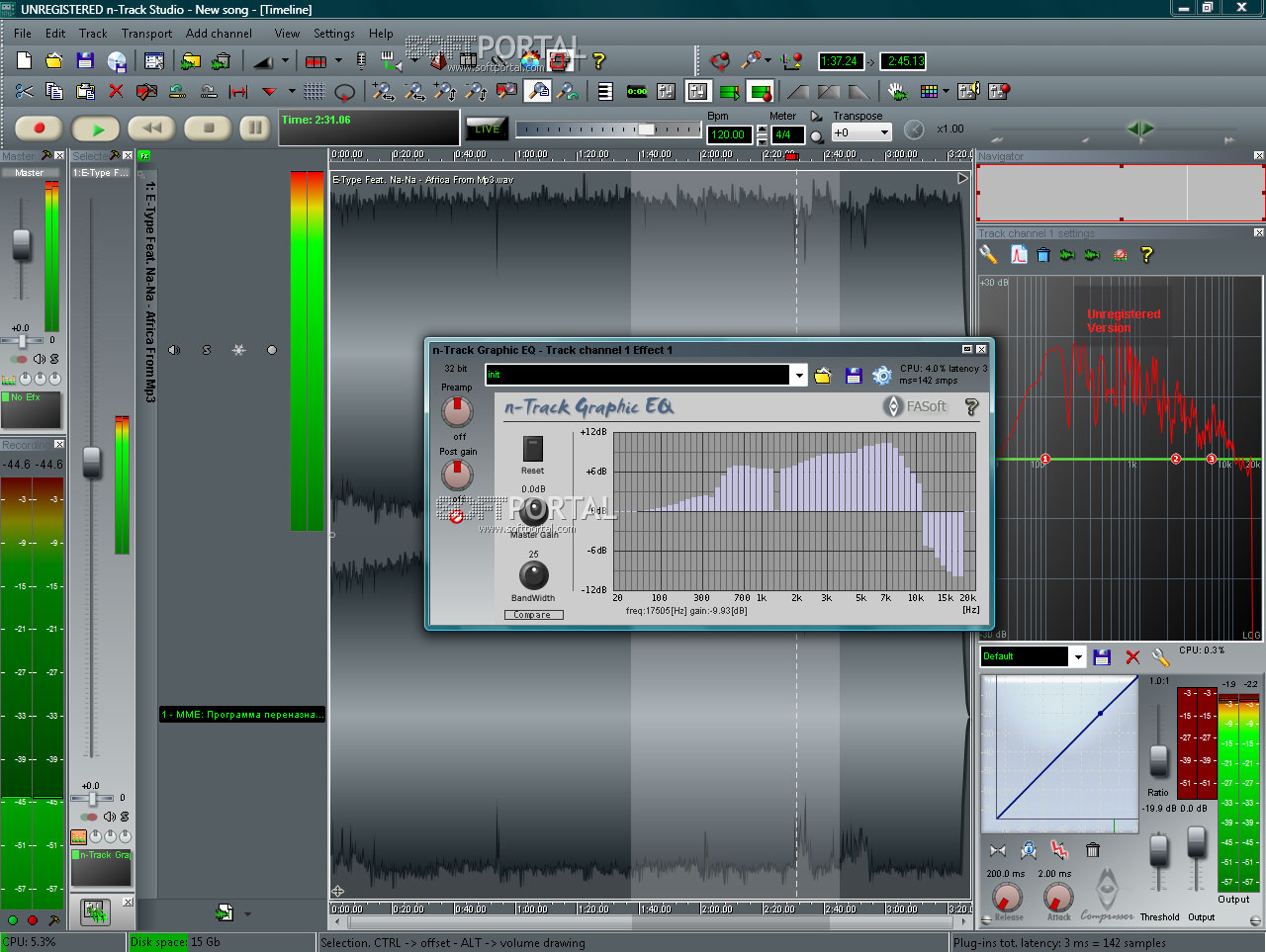Click the EQ help question mark
Viewport: 1266px width, 952px height.
click(971, 407)
